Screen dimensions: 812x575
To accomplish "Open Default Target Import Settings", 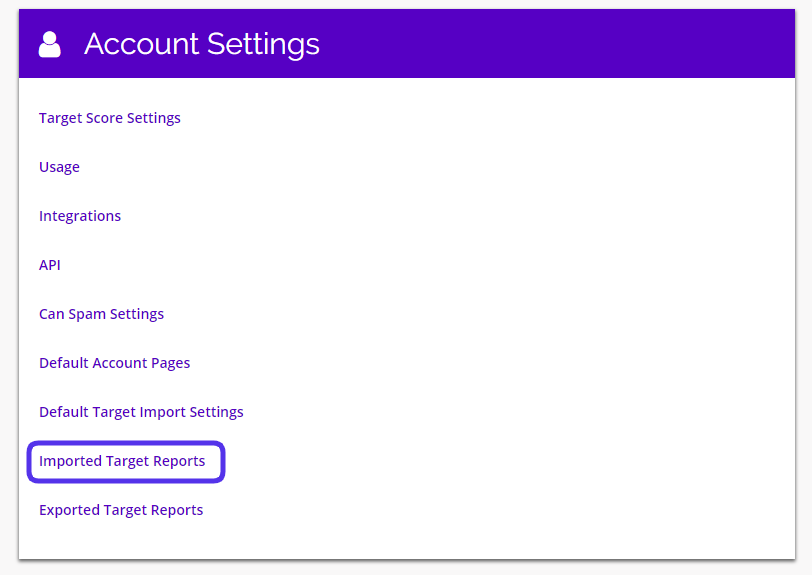I will point(141,412).
